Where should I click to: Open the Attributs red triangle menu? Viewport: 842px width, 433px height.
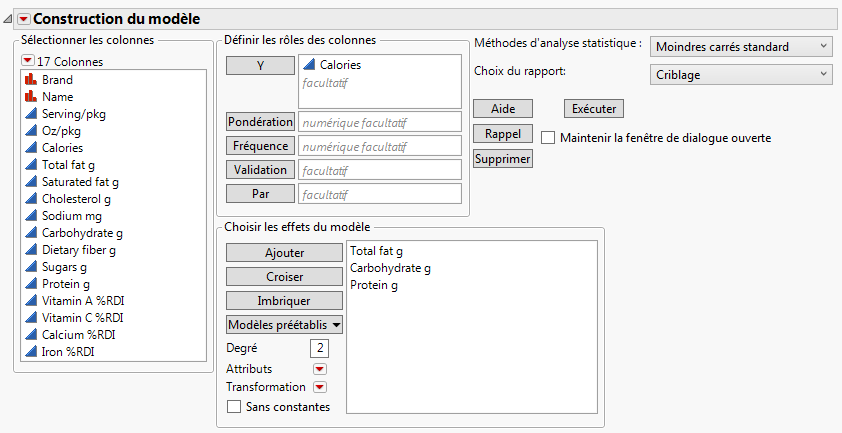pos(320,369)
